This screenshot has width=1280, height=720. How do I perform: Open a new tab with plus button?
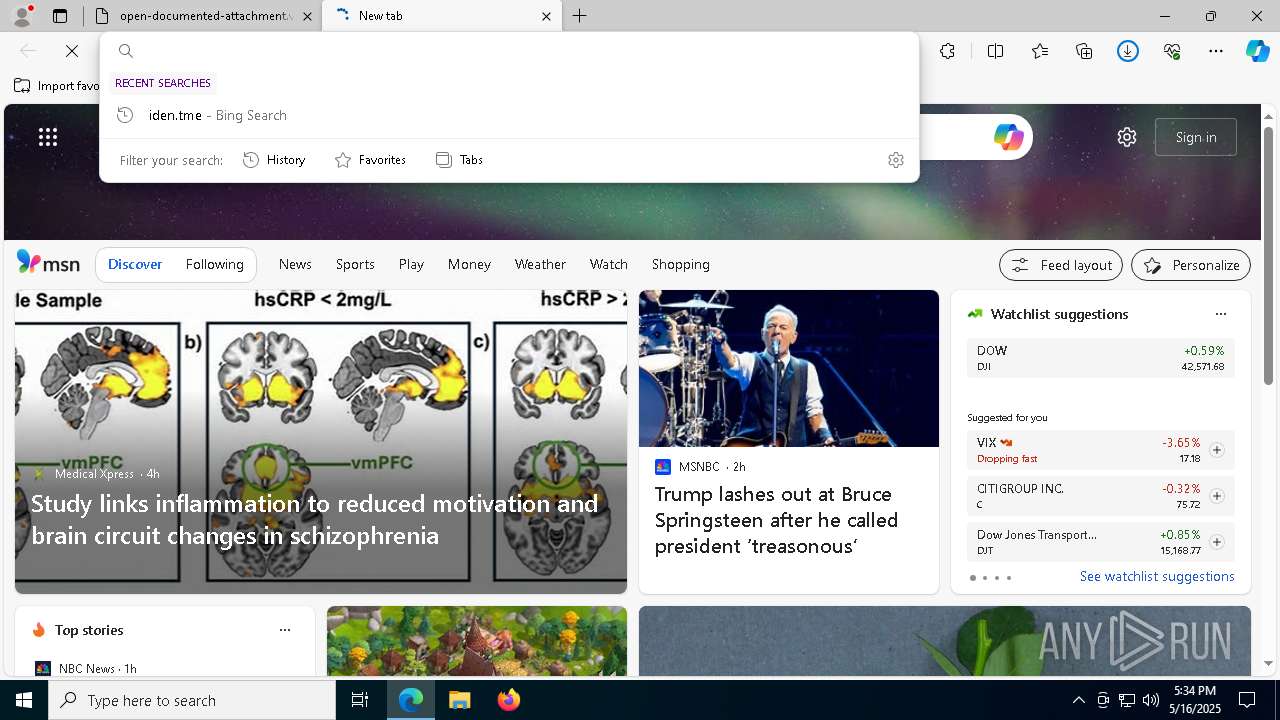click(580, 16)
